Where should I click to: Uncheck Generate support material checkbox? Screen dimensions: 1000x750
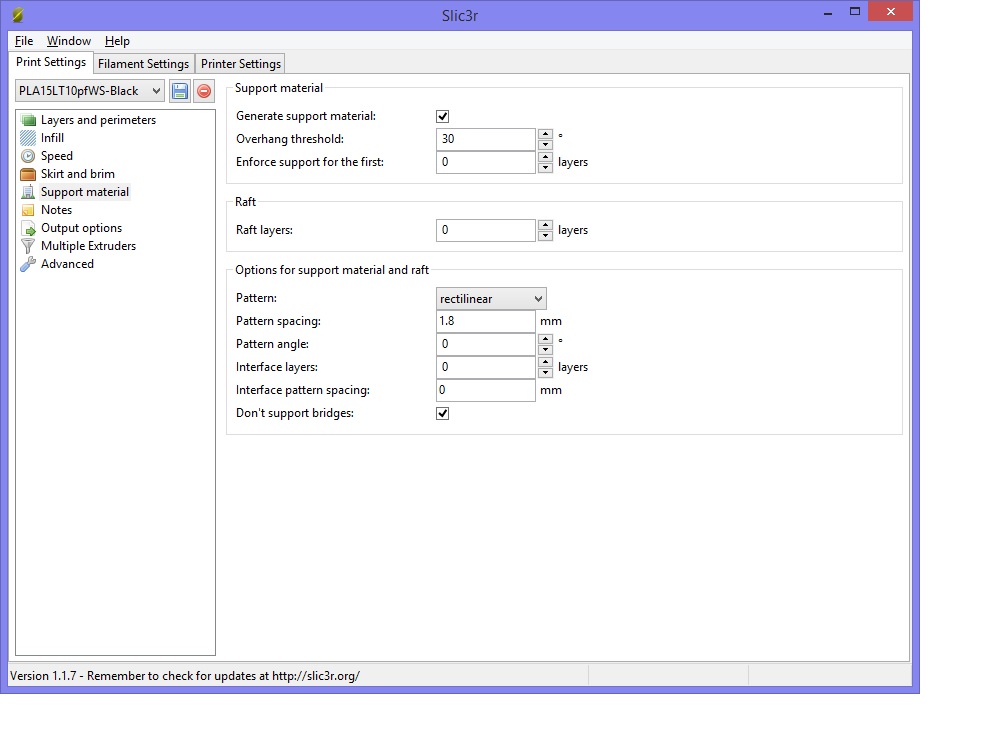coord(443,117)
